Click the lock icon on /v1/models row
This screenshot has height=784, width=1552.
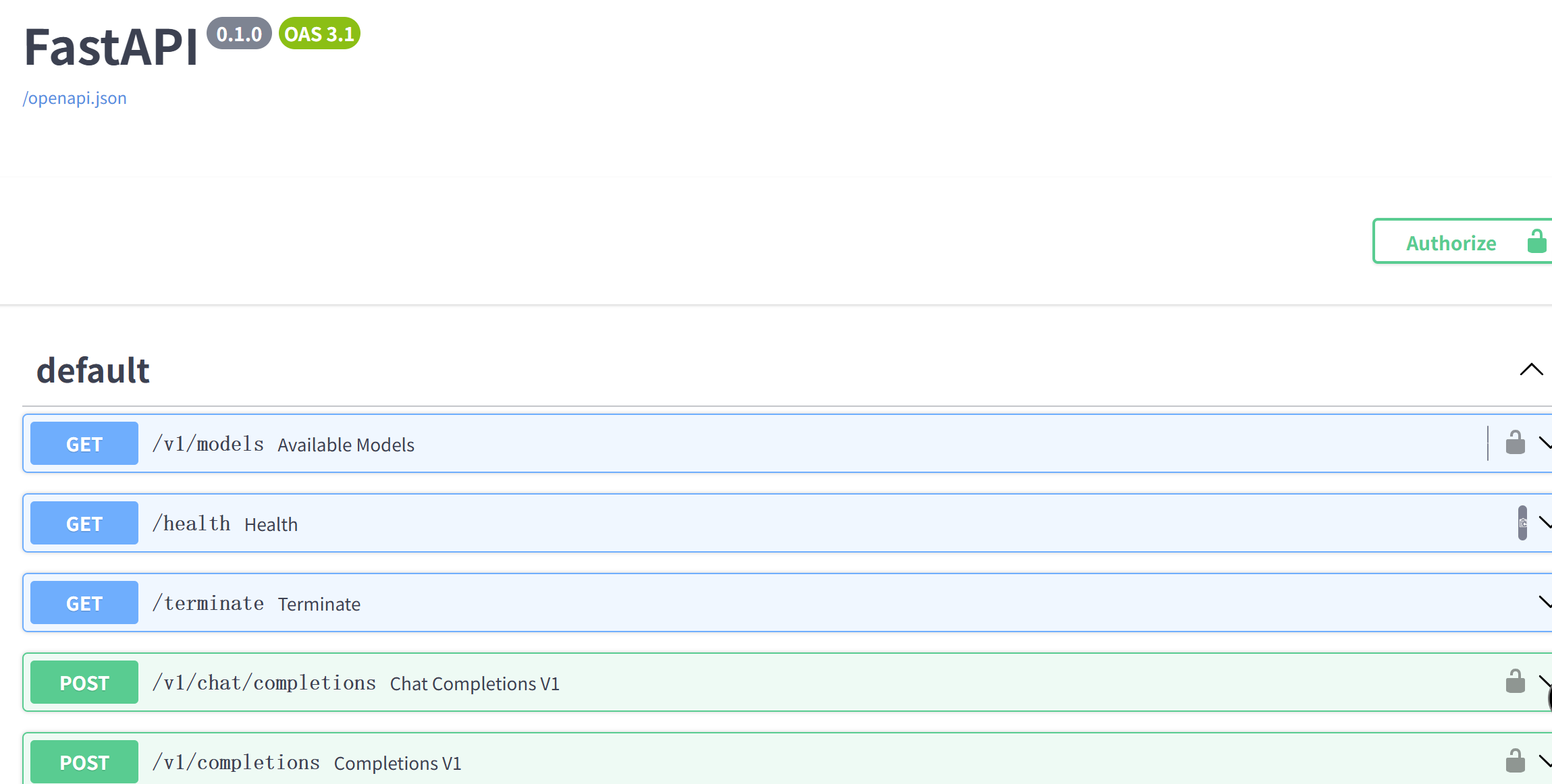1515,443
